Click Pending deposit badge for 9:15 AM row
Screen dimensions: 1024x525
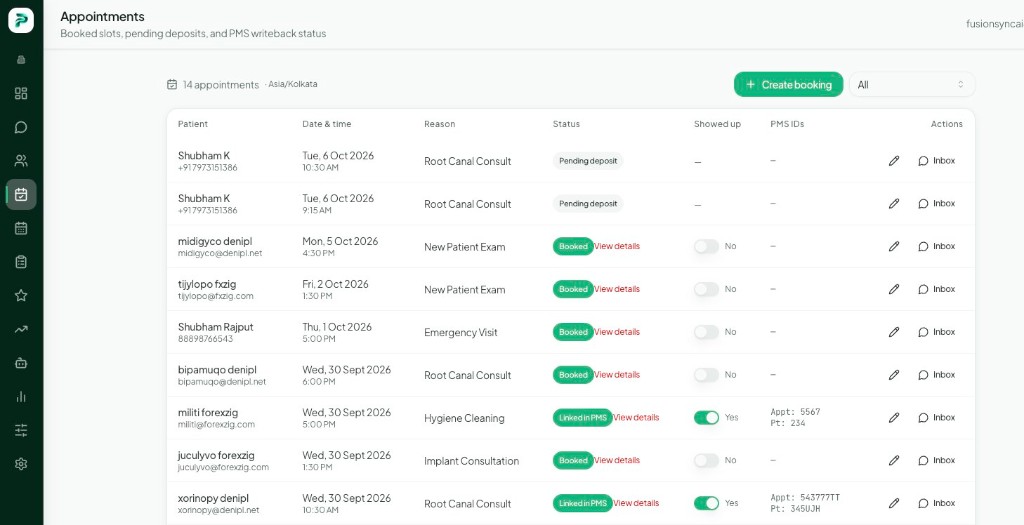click(x=588, y=204)
